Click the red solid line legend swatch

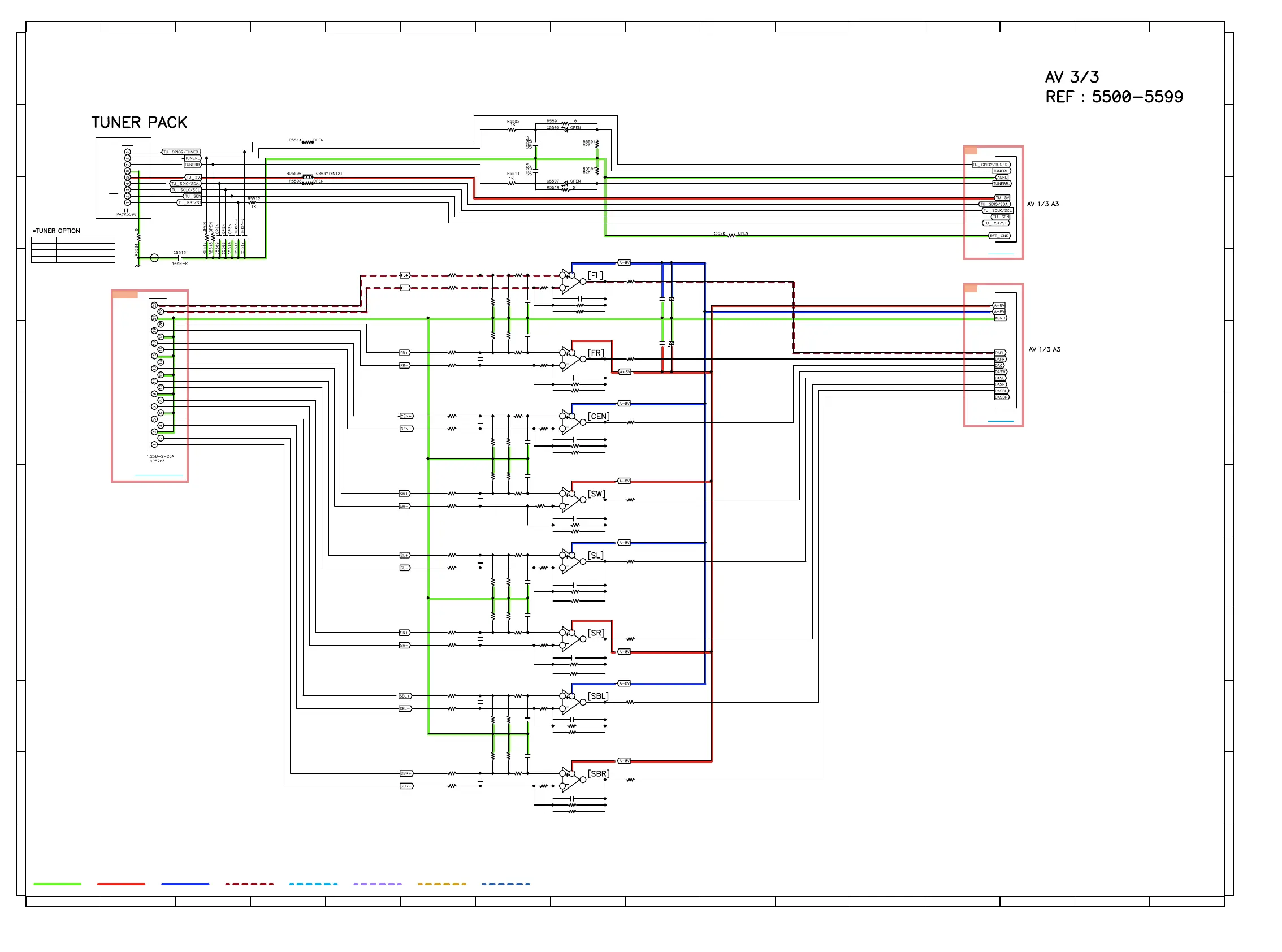tap(121, 884)
